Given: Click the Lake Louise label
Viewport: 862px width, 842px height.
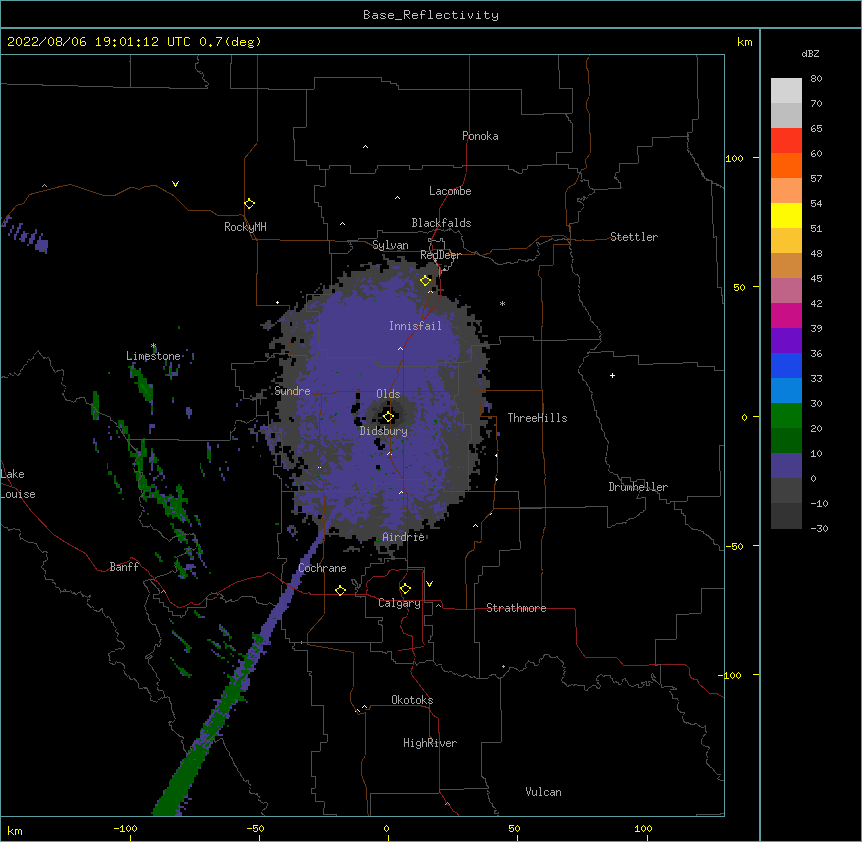Looking at the screenshot, I should point(18,484).
